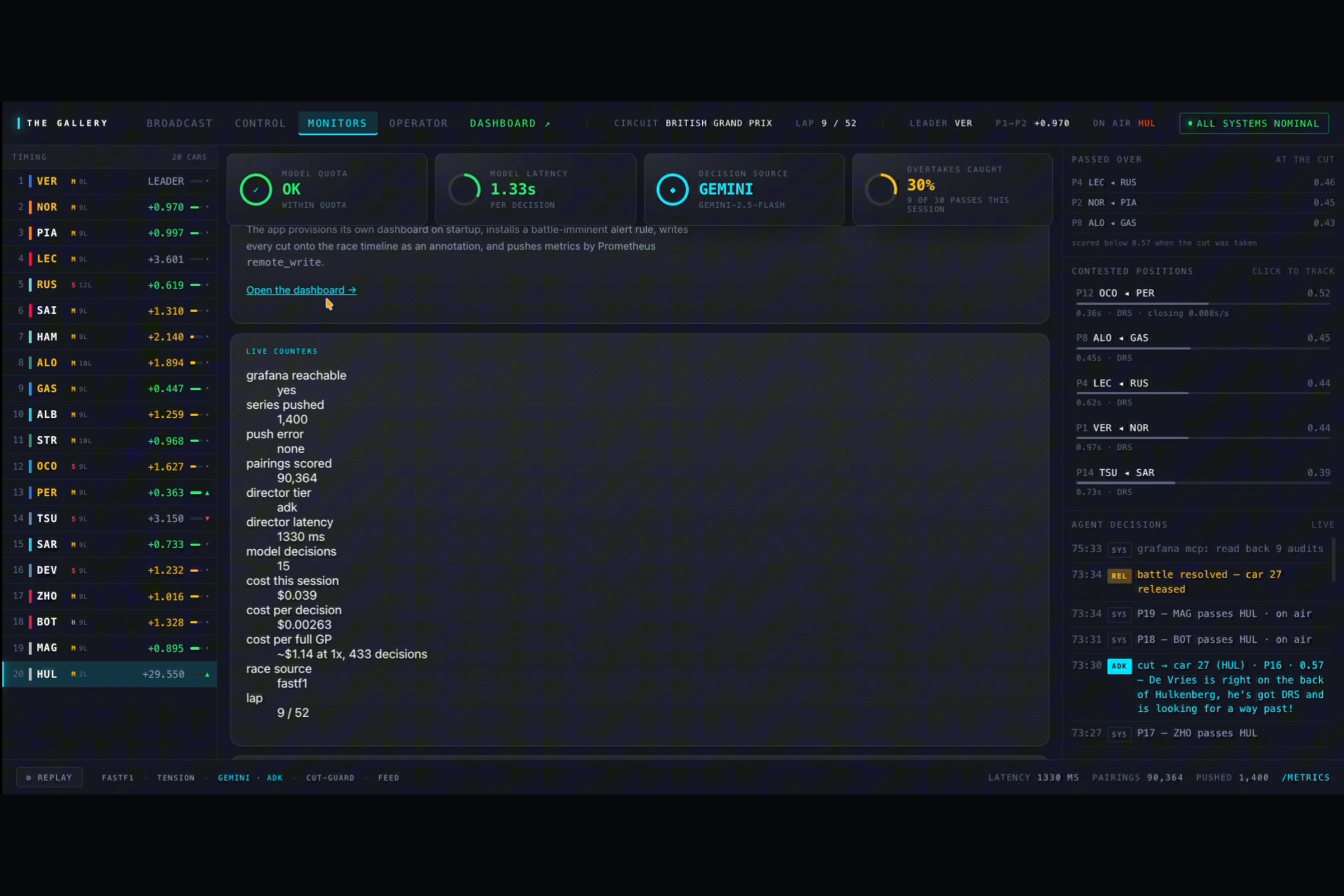Click the green up arrow on PER row

[x=207, y=493]
